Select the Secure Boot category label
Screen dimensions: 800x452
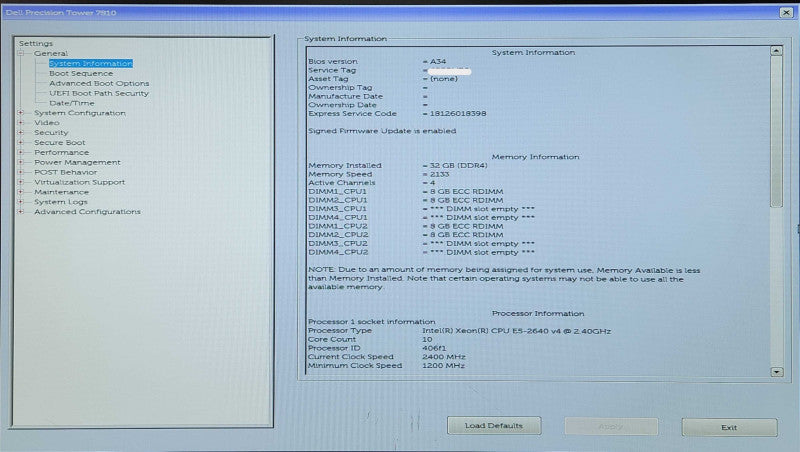coord(60,142)
